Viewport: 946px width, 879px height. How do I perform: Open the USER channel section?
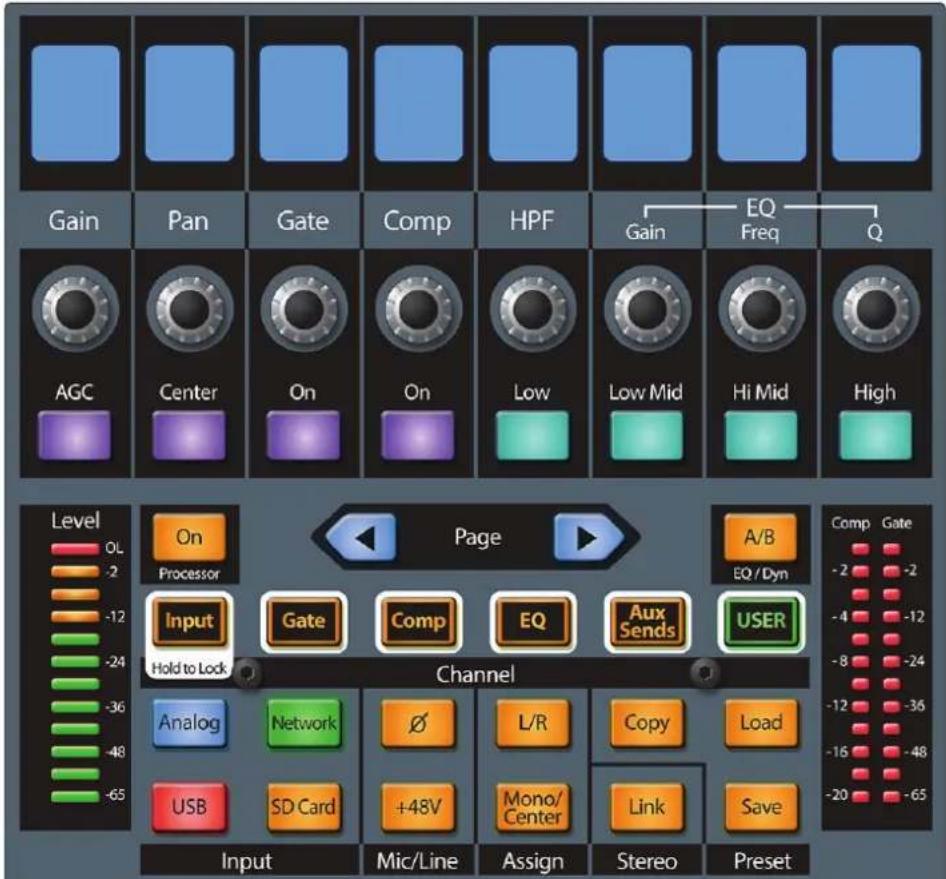point(761,621)
